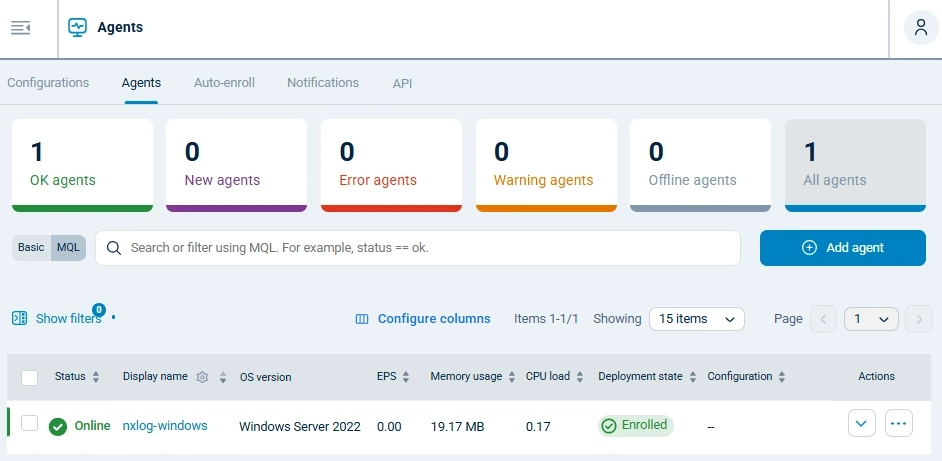The height and width of the screenshot is (461, 942).
Task: Switch search mode to MQL
Action: 68,248
